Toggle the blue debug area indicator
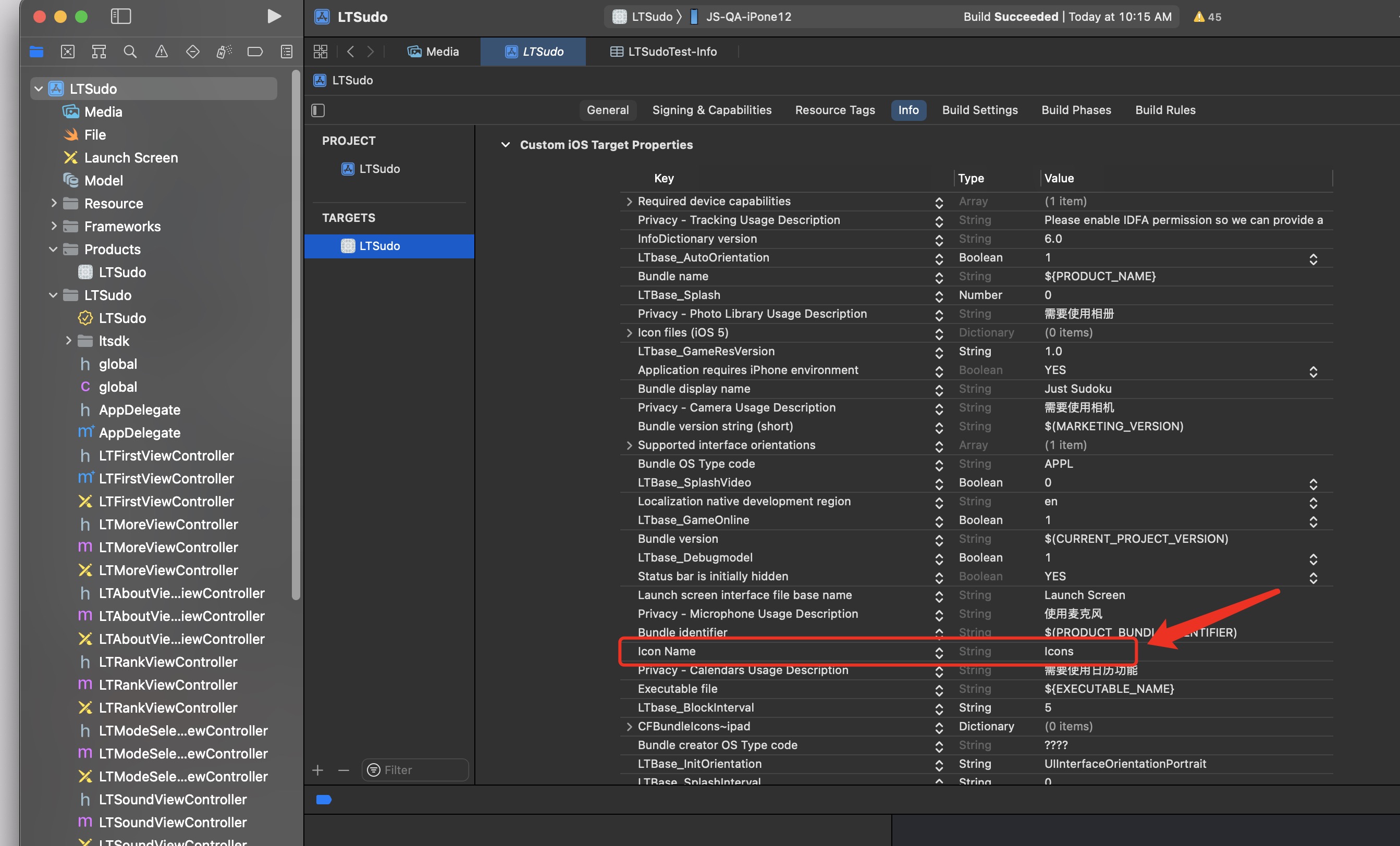 (x=324, y=800)
